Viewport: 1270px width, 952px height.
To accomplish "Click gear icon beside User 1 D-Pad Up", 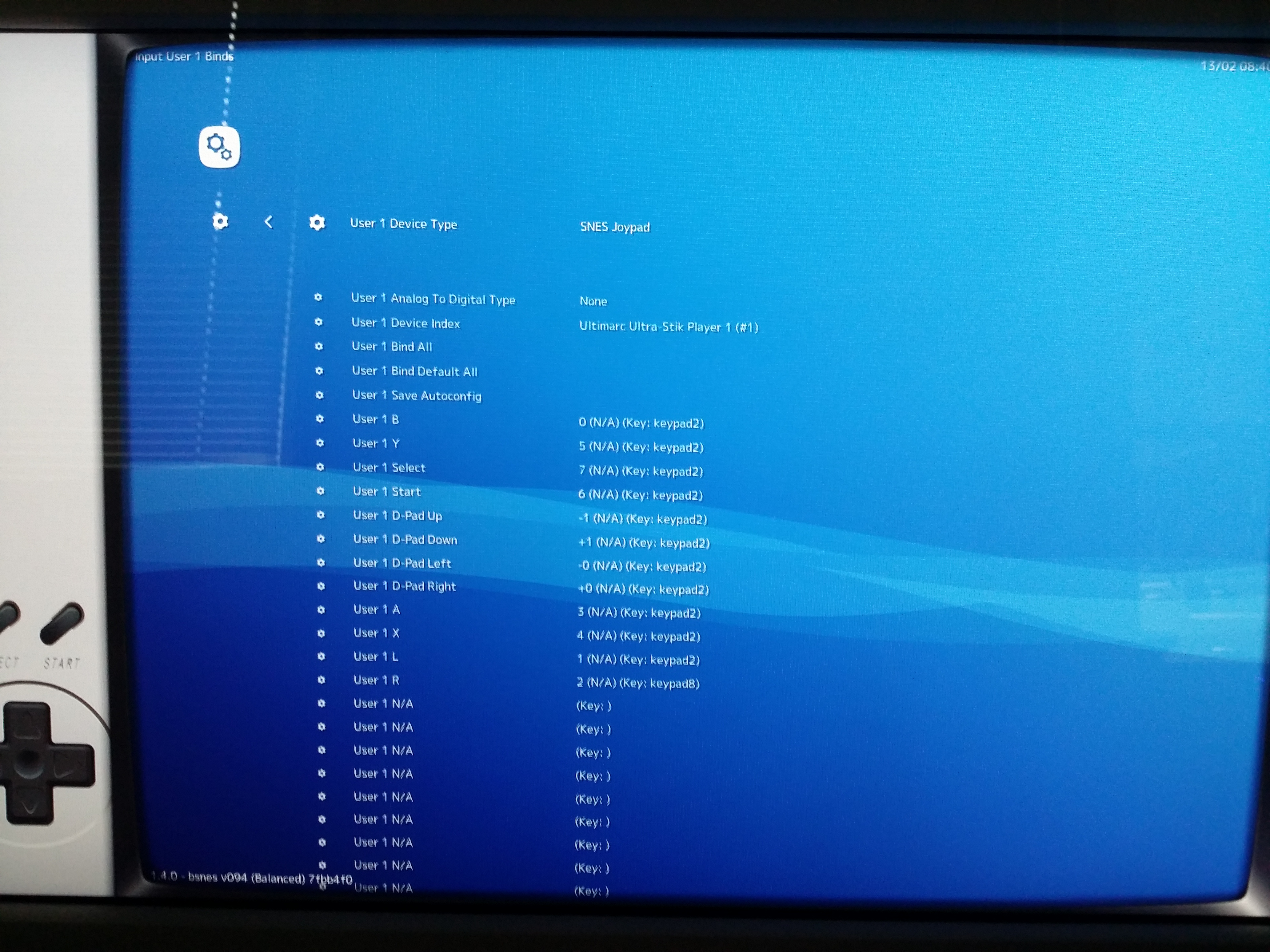I will point(320,515).
